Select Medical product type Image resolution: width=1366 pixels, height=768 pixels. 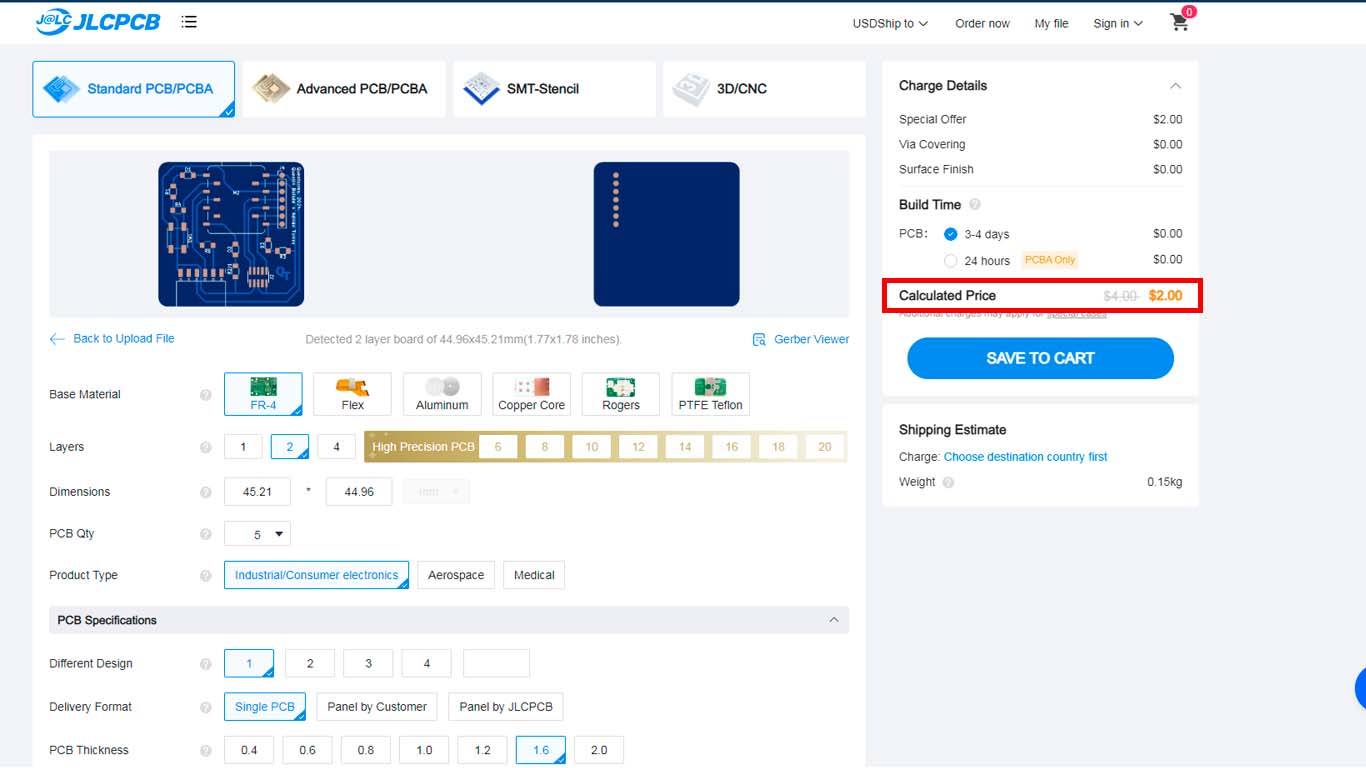[534, 575]
